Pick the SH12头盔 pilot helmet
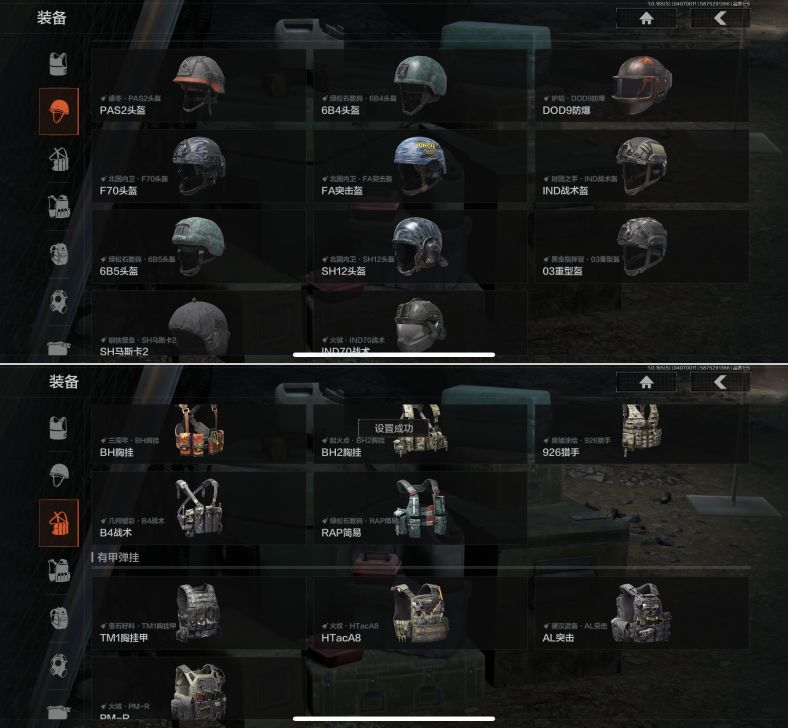 point(421,247)
